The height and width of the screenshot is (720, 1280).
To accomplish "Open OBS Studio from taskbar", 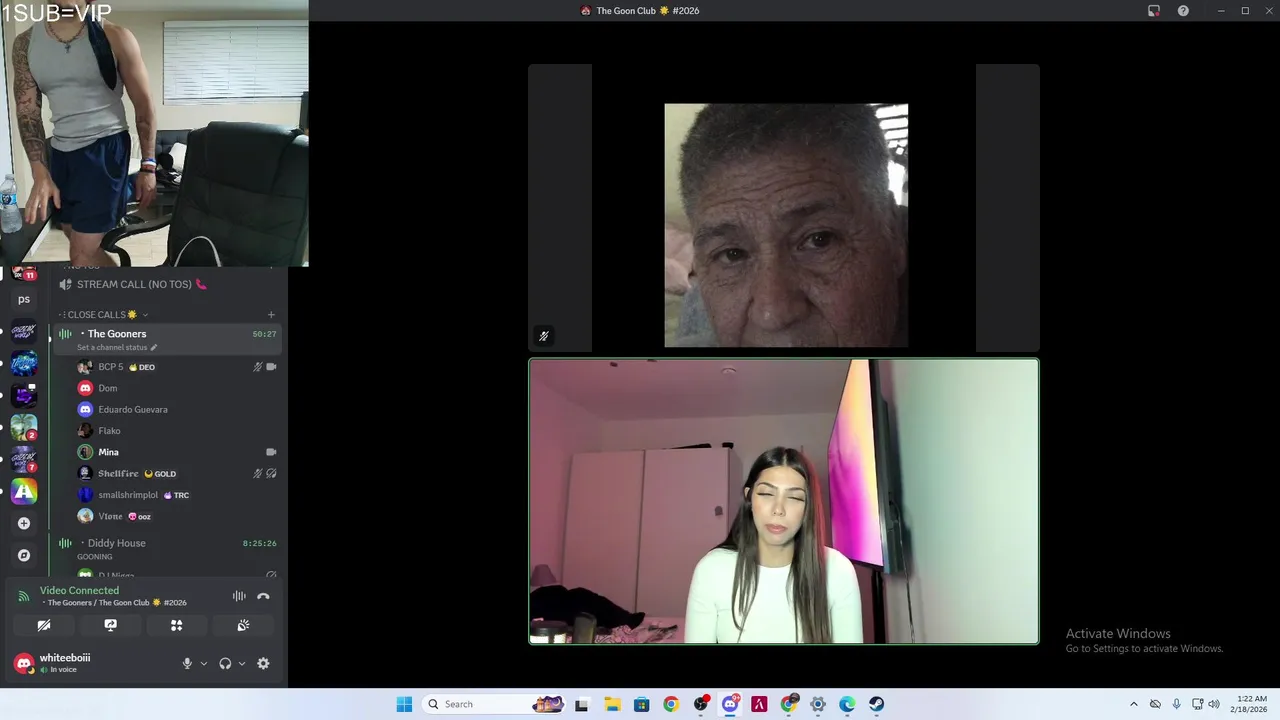I will coord(700,704).
